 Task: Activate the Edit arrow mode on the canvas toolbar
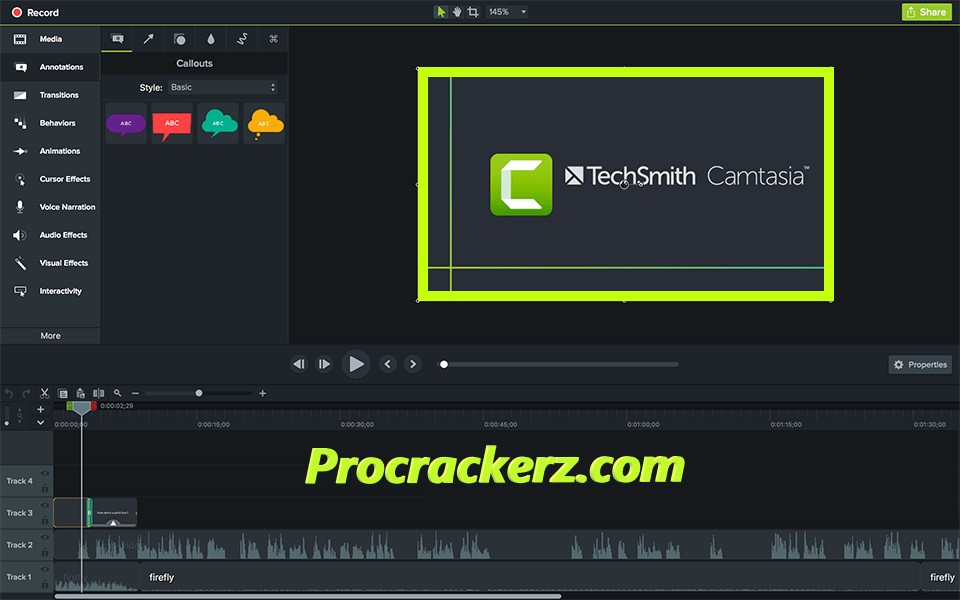pos(441,12)
